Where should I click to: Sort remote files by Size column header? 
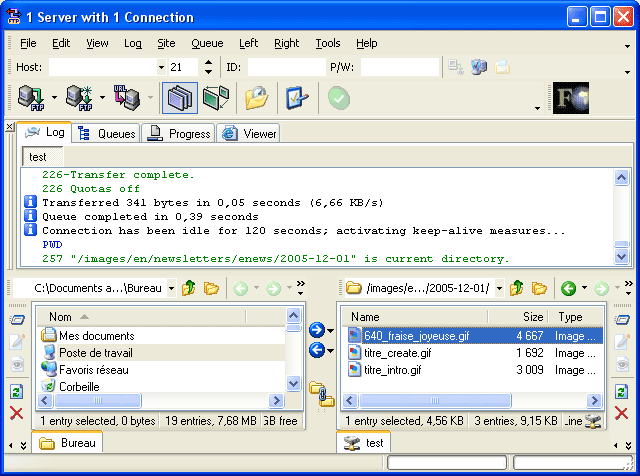point(533,316)
